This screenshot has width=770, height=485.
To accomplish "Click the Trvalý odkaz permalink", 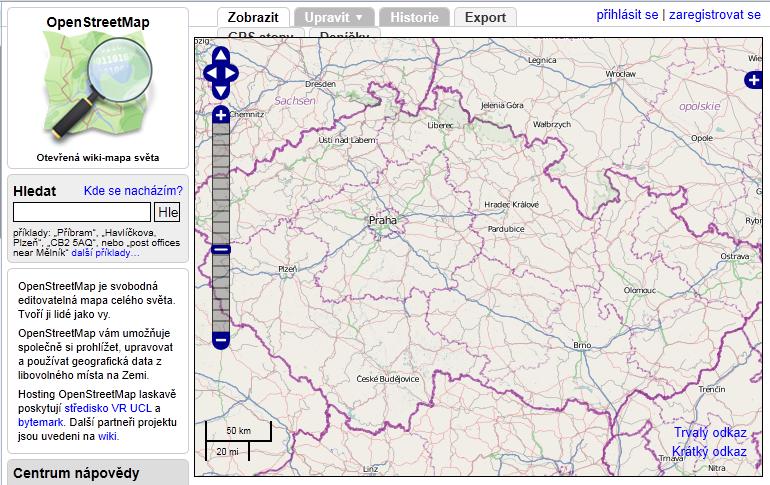I will [x=710, y=432].
